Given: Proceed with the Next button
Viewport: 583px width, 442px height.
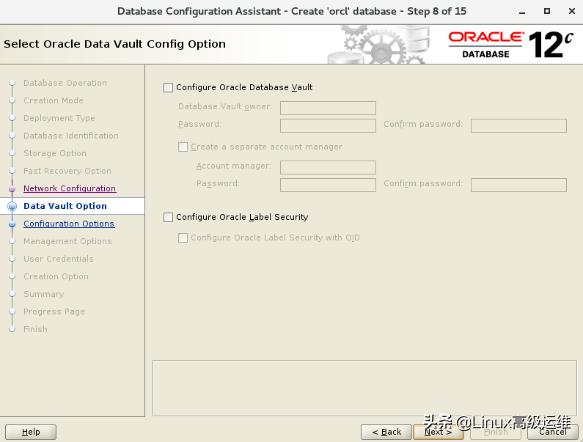Looking at the screenshot, I should coord(438,432).
